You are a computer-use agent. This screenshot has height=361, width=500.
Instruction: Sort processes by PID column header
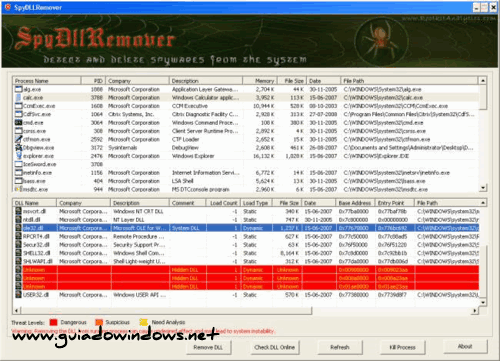(x=93, y=81)
